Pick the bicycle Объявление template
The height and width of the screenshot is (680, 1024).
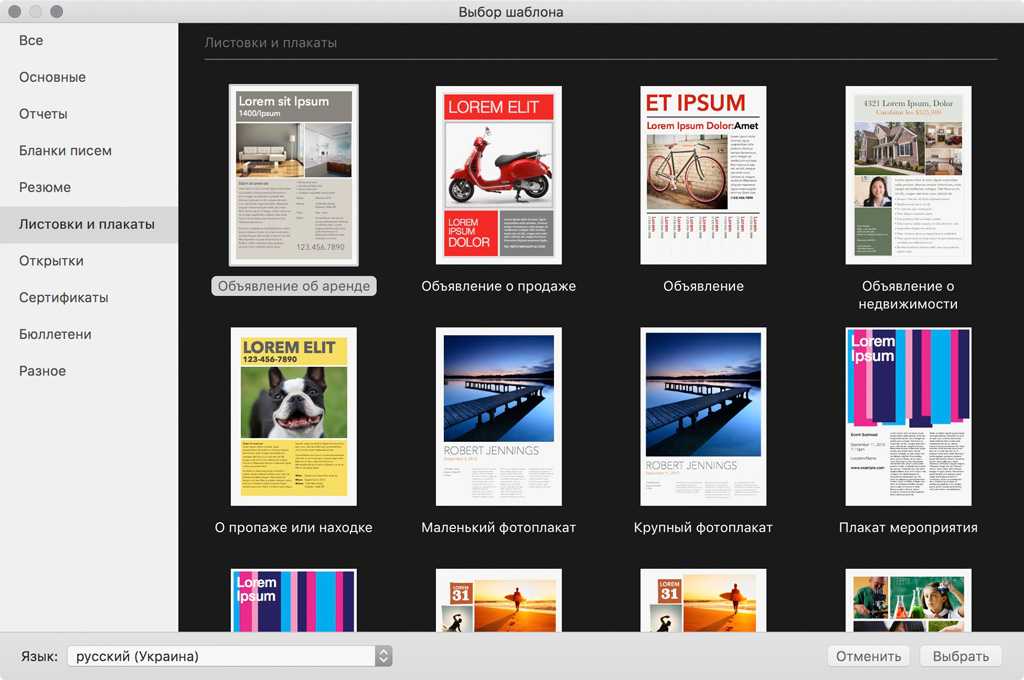703,175
